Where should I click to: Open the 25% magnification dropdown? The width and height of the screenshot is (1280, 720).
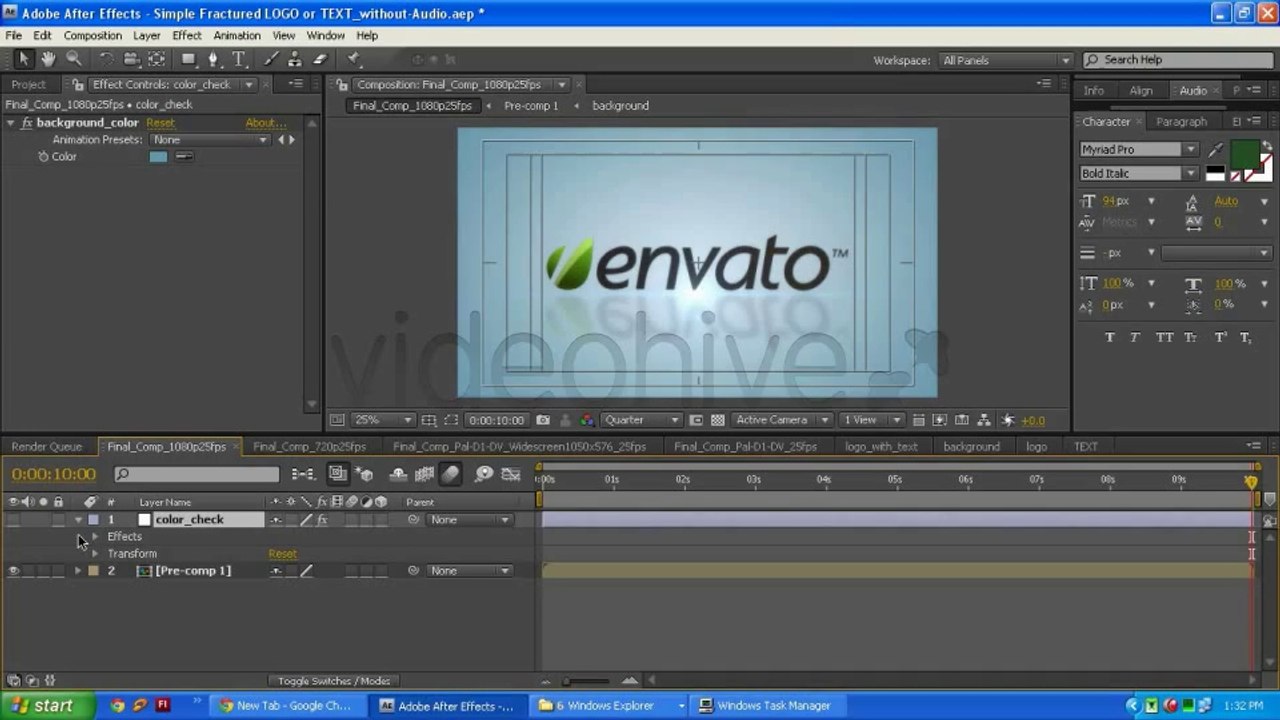382,420
